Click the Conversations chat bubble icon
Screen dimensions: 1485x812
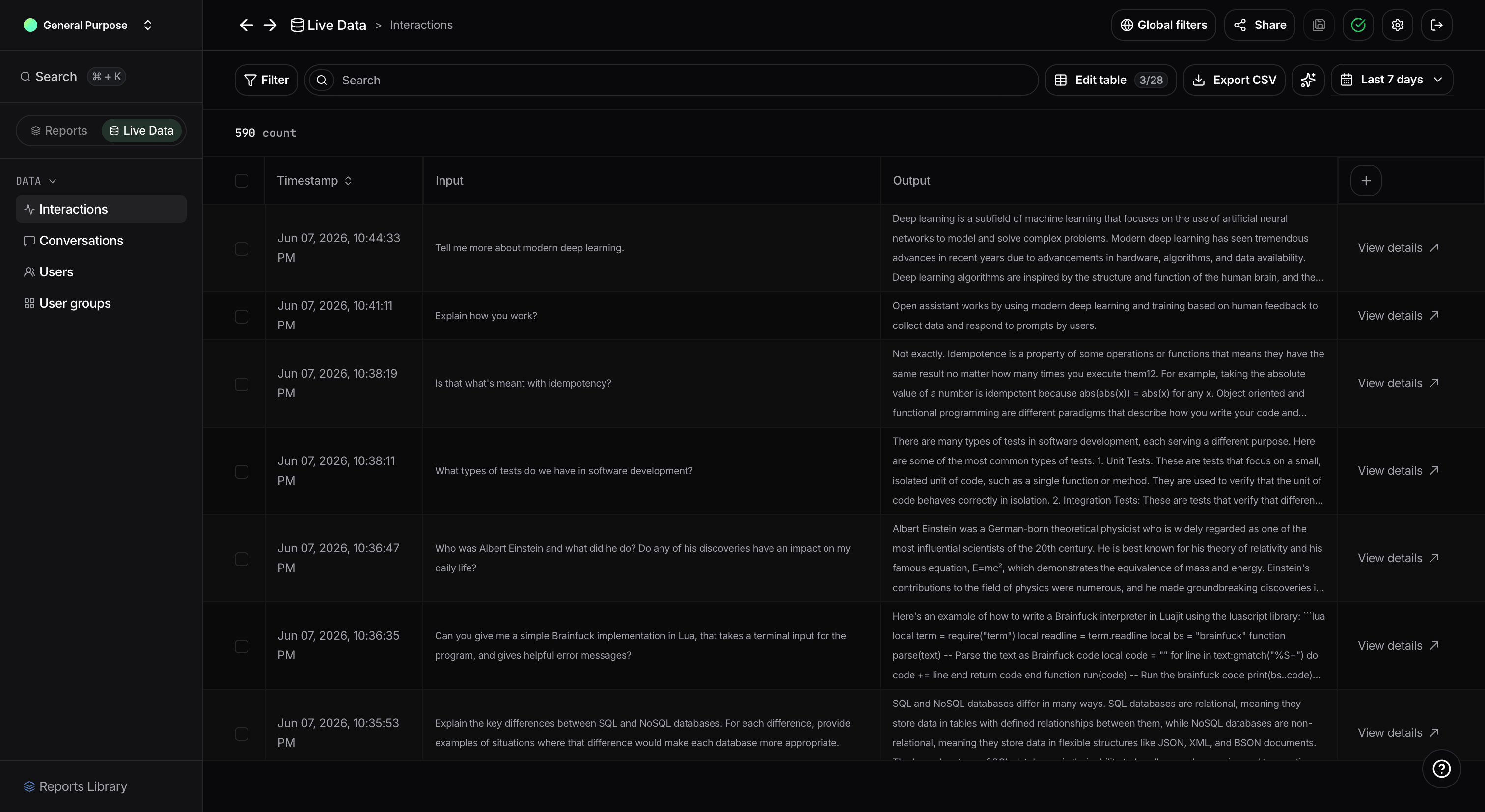point(29,241)
